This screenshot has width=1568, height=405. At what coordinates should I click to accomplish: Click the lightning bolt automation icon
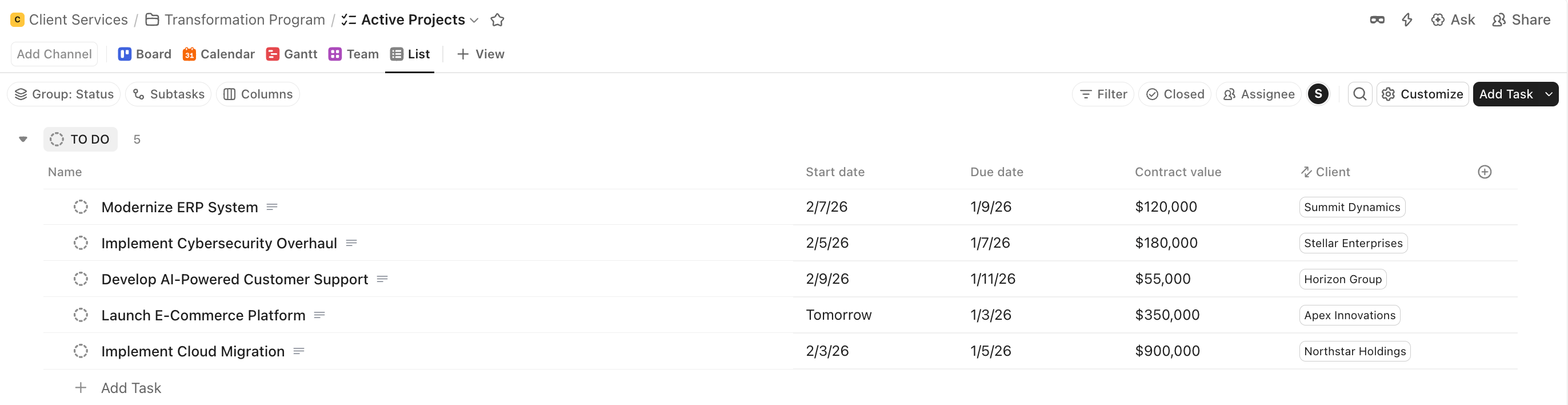(x=1407, y=19)
